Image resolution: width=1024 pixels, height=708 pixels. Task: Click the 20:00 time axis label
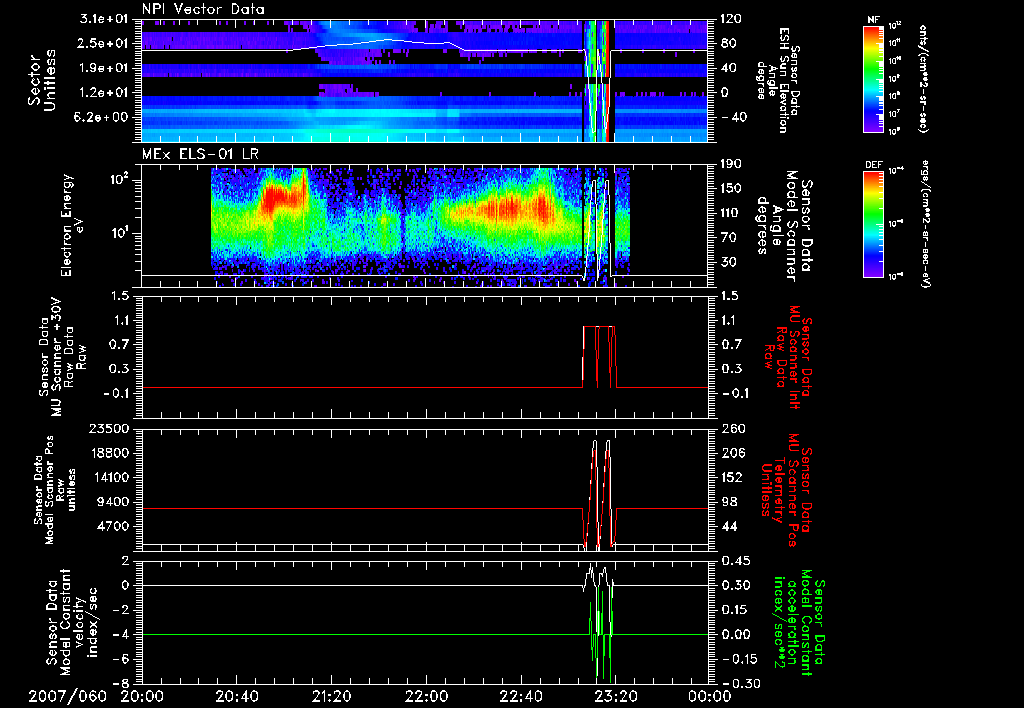[x=142, y=696]
